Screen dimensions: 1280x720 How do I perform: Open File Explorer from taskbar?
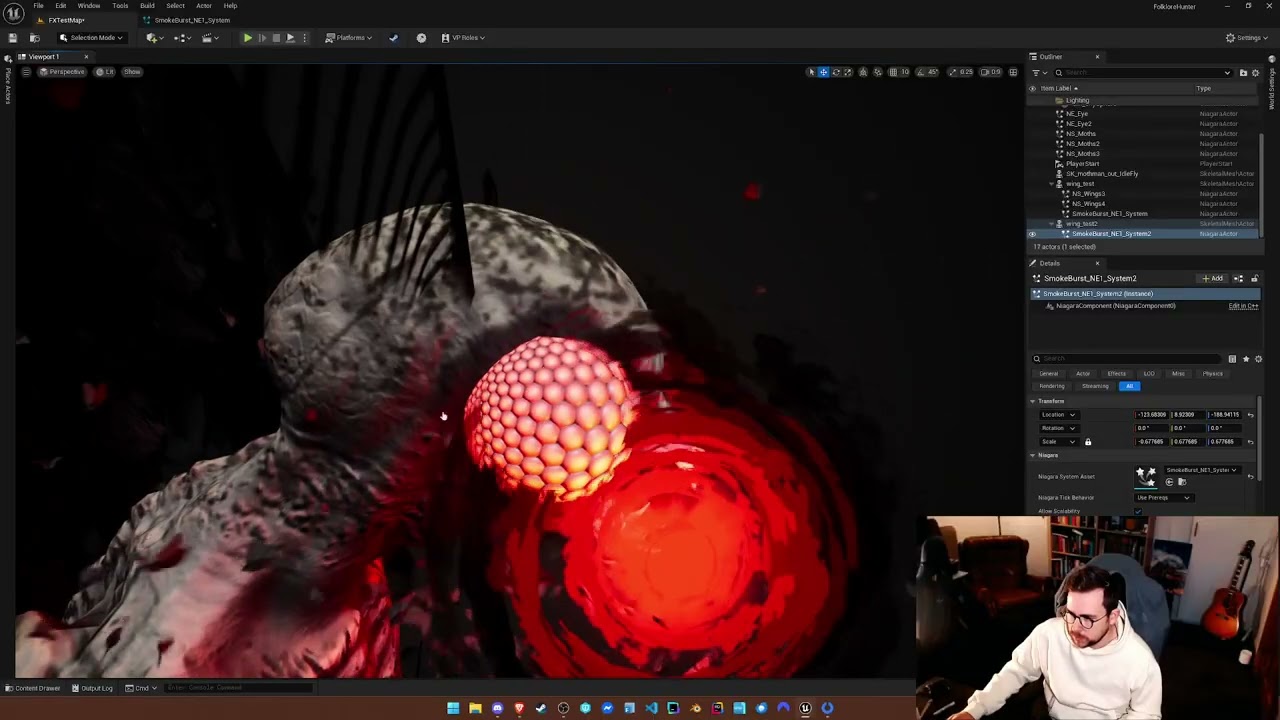pos(475,709)
